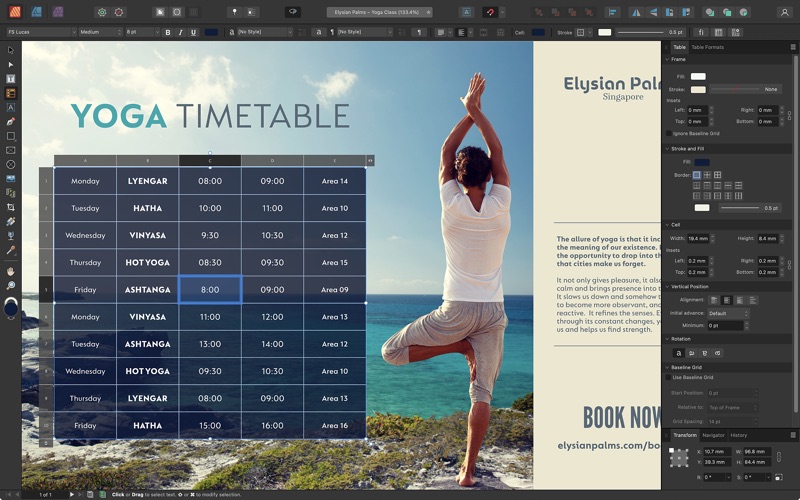Collapse the Stroke and Fill section

coord(667,148)
